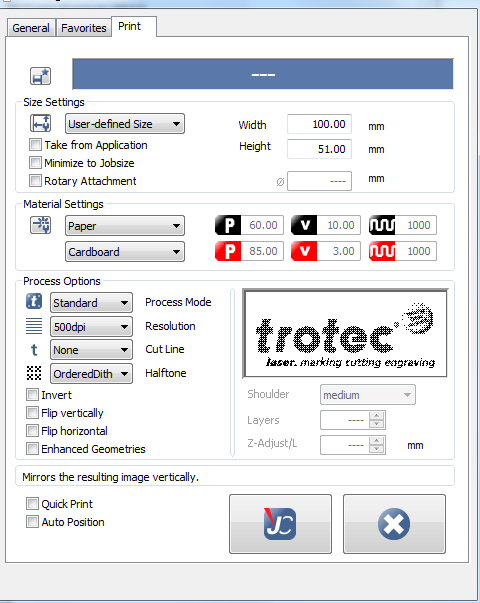Enable Quick Print checkbox
480x603 pixels.
tap(32, 503)
